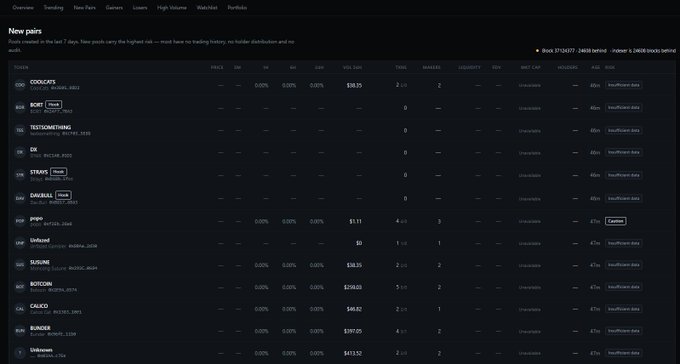Viewport: 680px width, 364px height.
Task: Click the $38.35 volume in COOLCATS row
Action: (x=354, y=85)
